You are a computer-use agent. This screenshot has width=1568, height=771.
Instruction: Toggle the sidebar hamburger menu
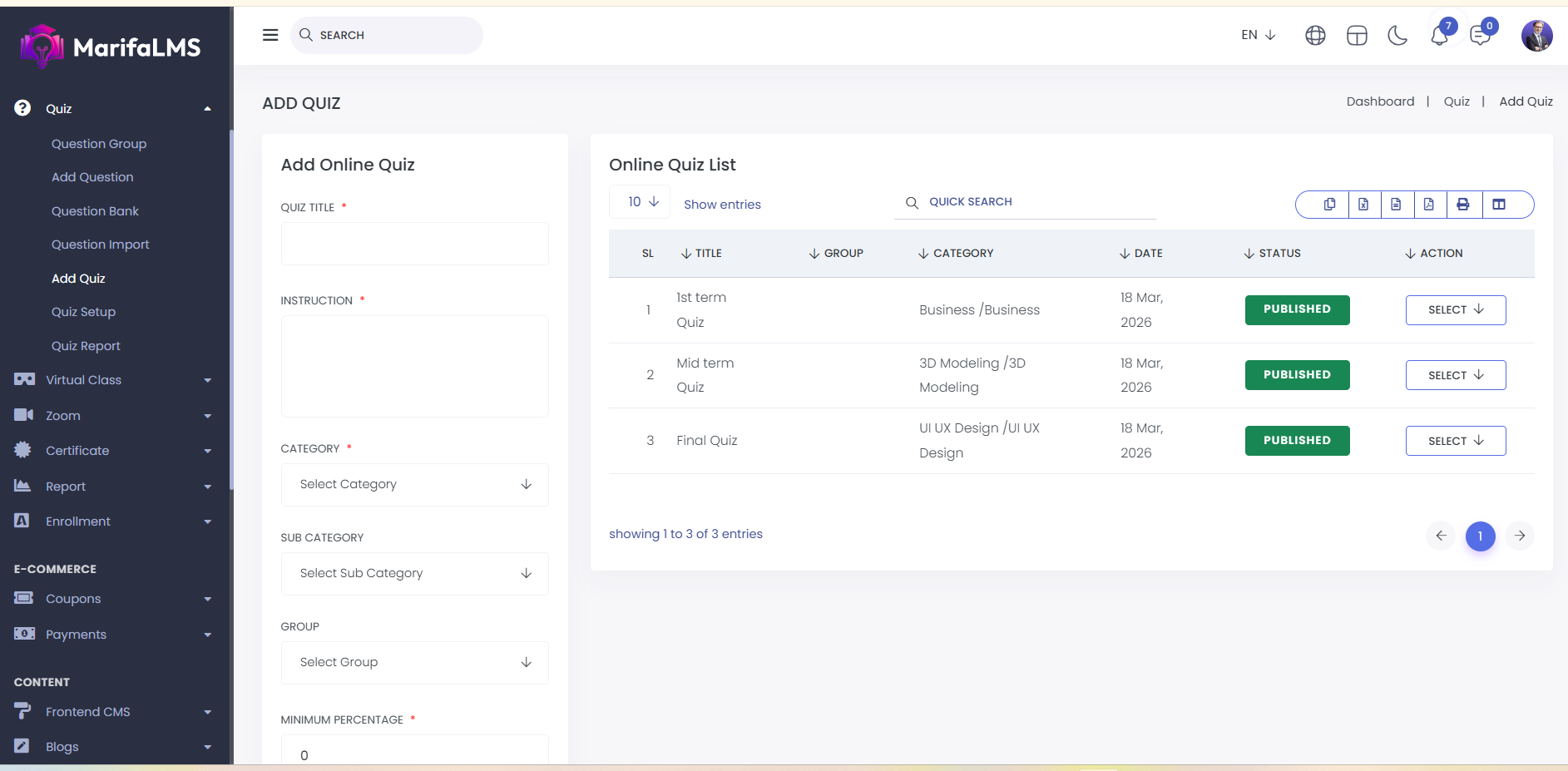click(270, 35)
